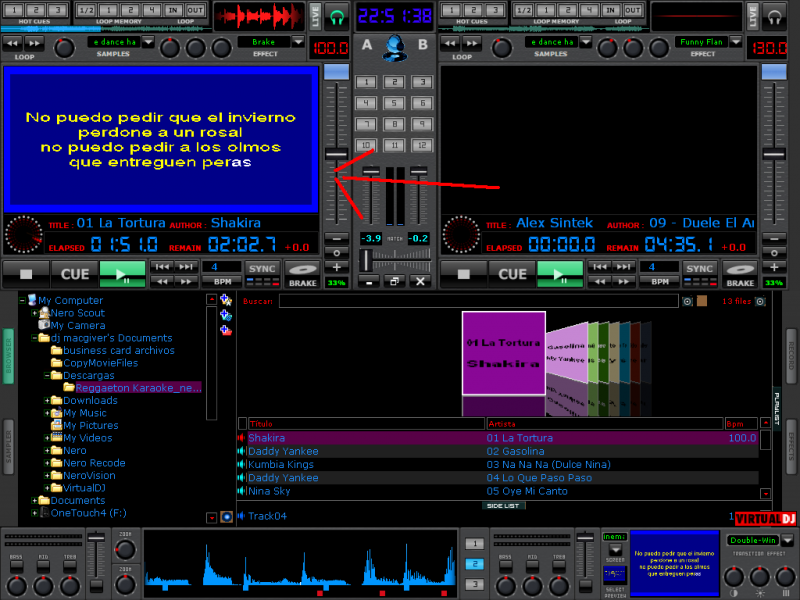The width and height of the screenshot is (800, 600).
Task: Open deck A samples dropdown
Action: point(148,41)
